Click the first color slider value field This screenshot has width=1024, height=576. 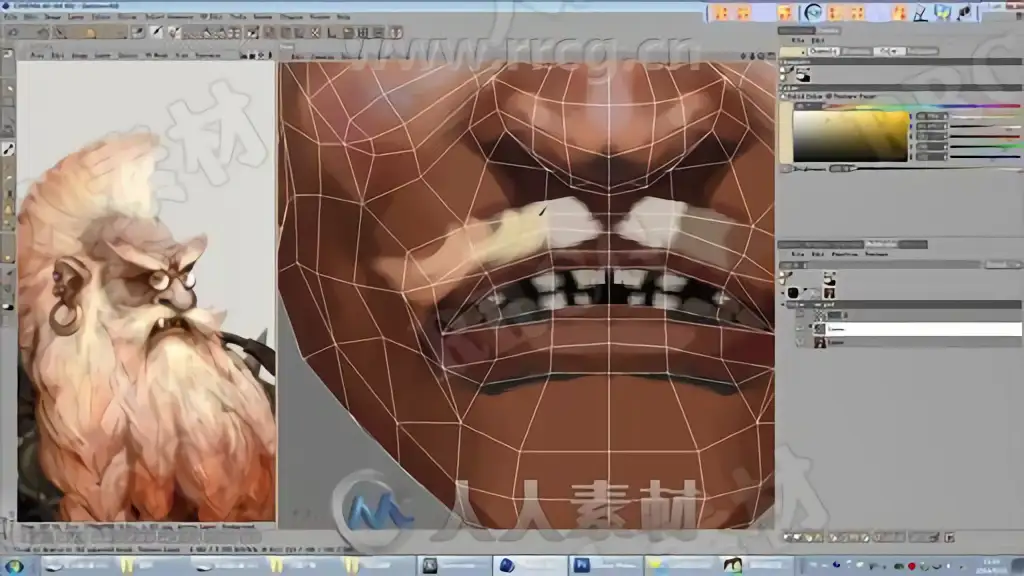(x=932, y=116)
